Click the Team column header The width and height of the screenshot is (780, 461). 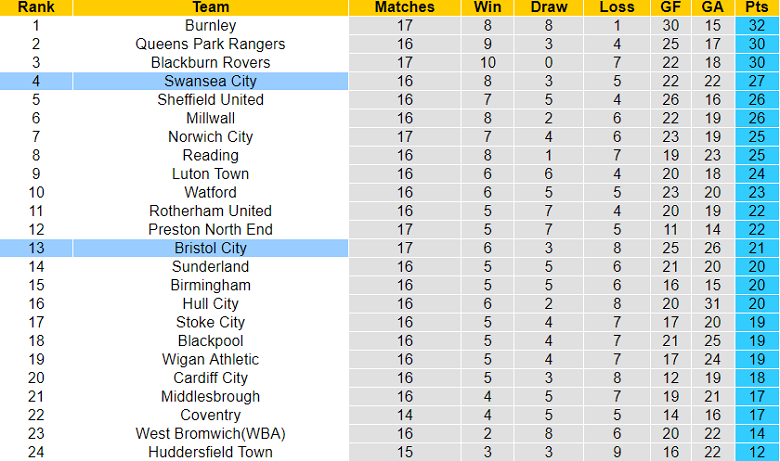[x=210, y=7]
